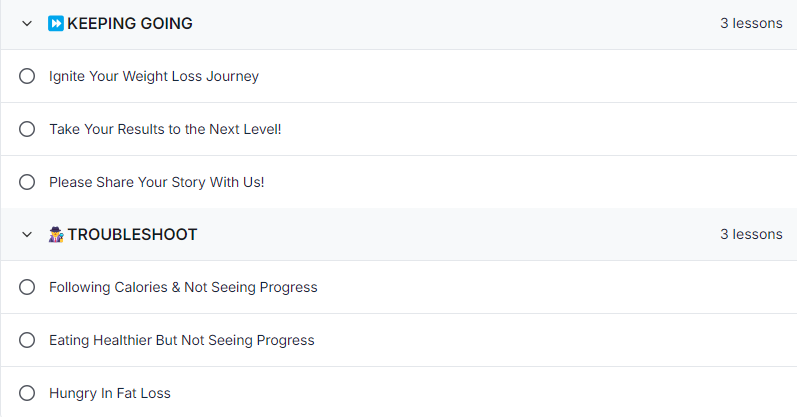Click the fast-forward emoji icon beside KEEPING GOING

[x=56, y=23]
